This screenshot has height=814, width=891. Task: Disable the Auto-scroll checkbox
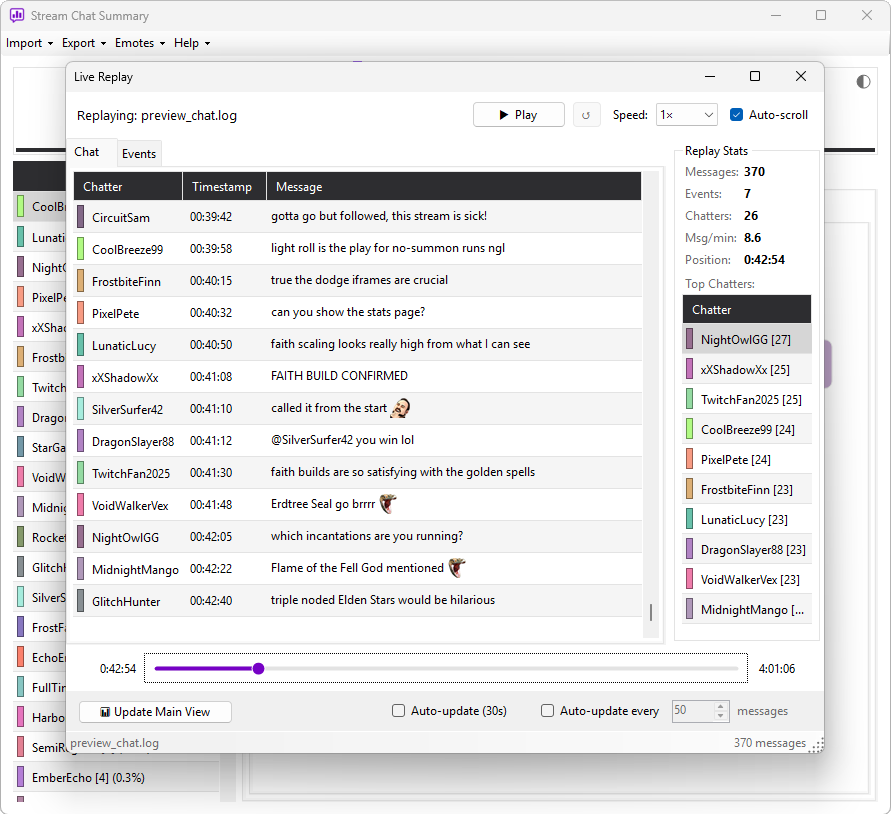pyautogui.click(x=736, y=115)
